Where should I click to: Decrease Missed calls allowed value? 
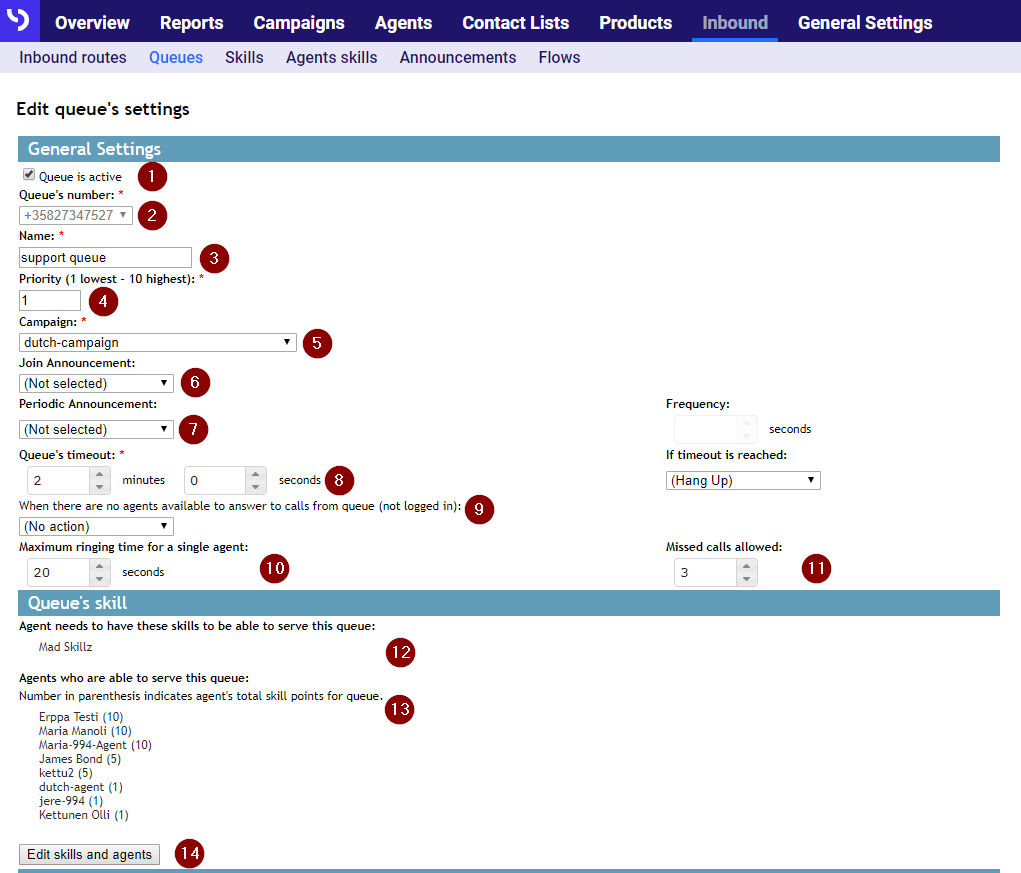[x=747, y=579]
